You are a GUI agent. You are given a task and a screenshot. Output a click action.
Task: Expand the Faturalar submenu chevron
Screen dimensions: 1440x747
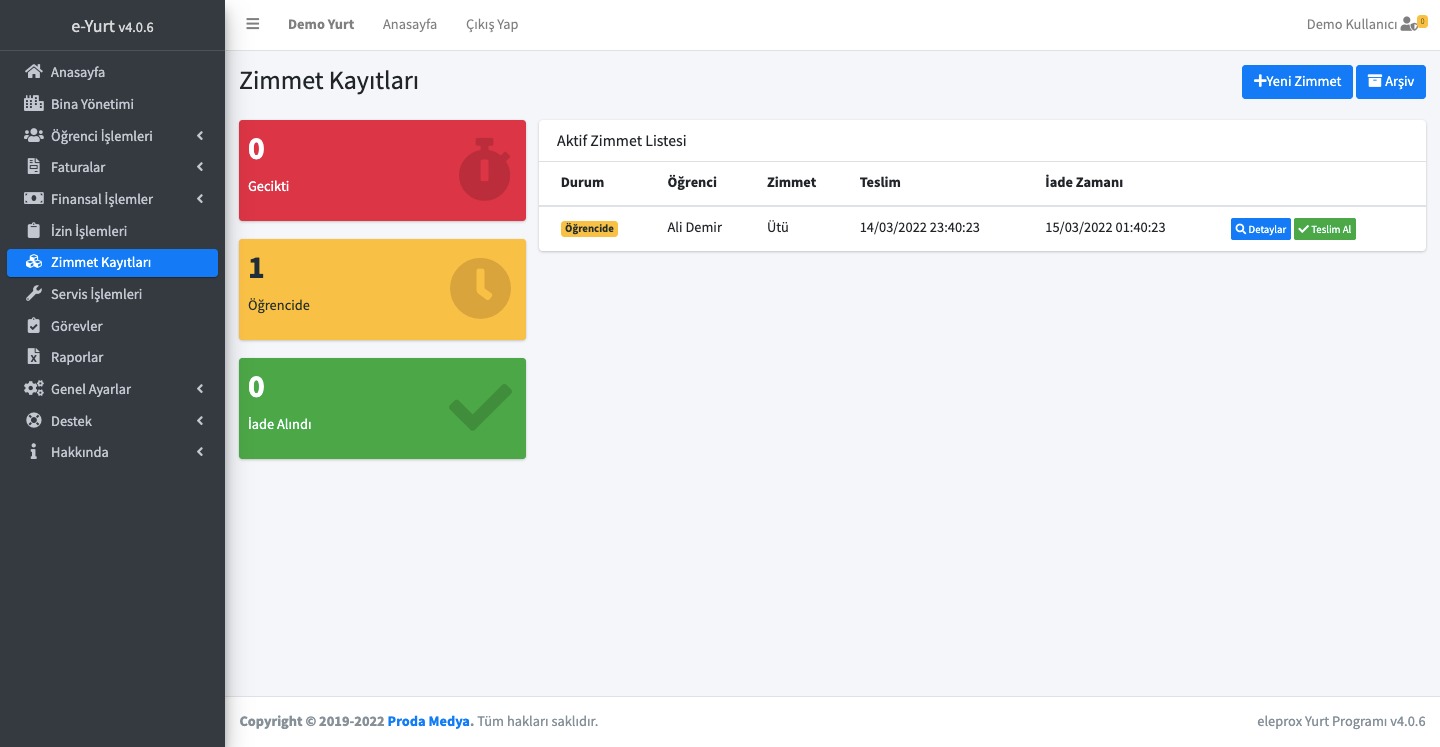coord(200,167)
